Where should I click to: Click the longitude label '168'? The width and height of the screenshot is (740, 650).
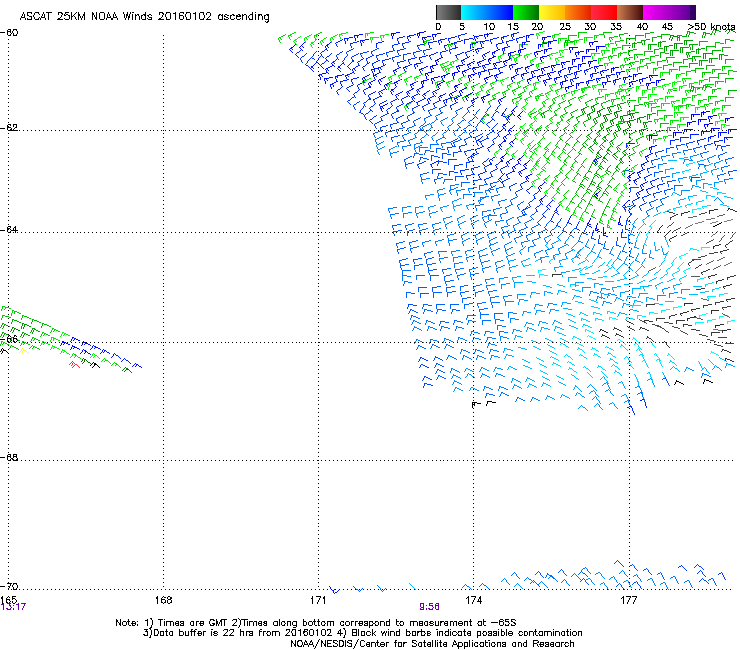pos(163,600)
